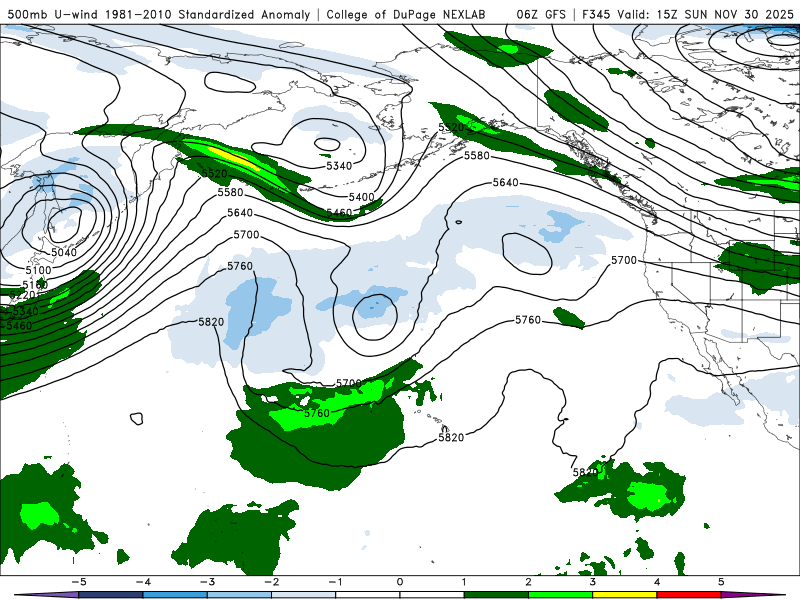The width and height of the screenshot is (800, 600).
Task: Select the pale blue -2 to -1 colorbar segment
Action: (303, 595)
